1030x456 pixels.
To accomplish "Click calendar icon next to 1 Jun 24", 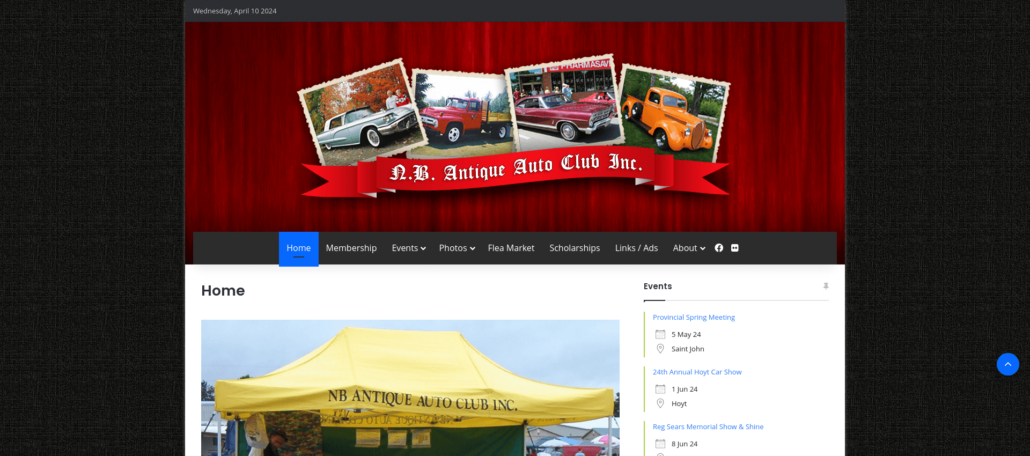I will (x=660, y=389).
